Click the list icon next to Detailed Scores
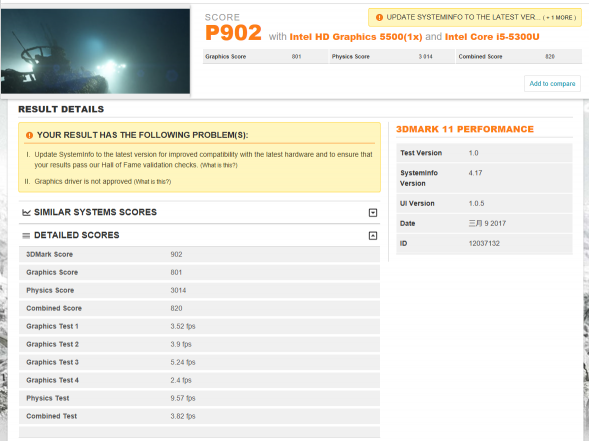The width and height of the screenshot is (589, 441). coord(26,236)
